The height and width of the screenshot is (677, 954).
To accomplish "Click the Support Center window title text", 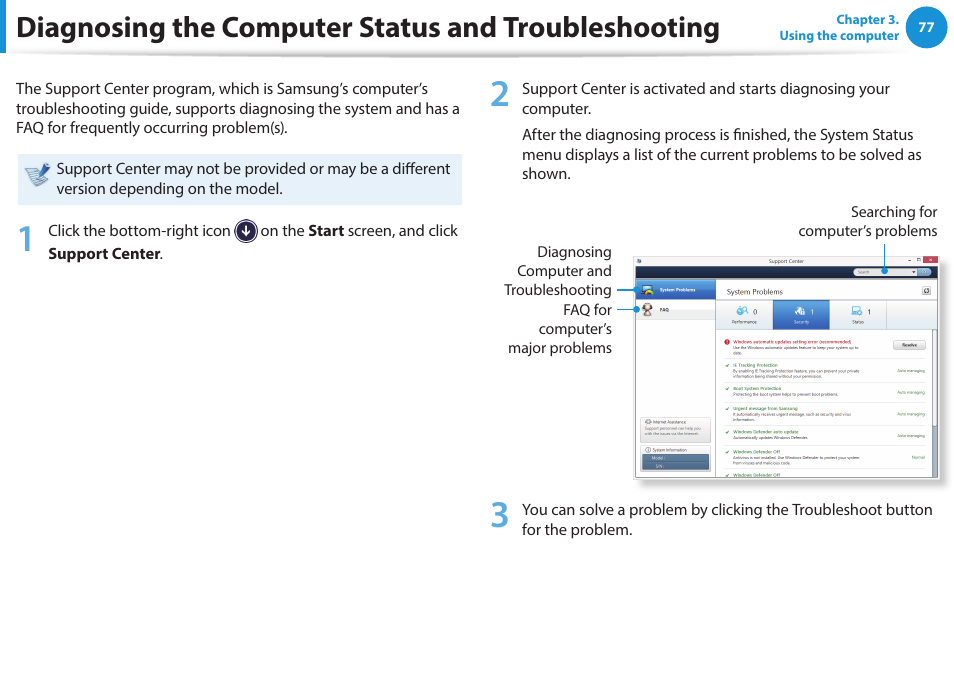I will tap(785, 261).
